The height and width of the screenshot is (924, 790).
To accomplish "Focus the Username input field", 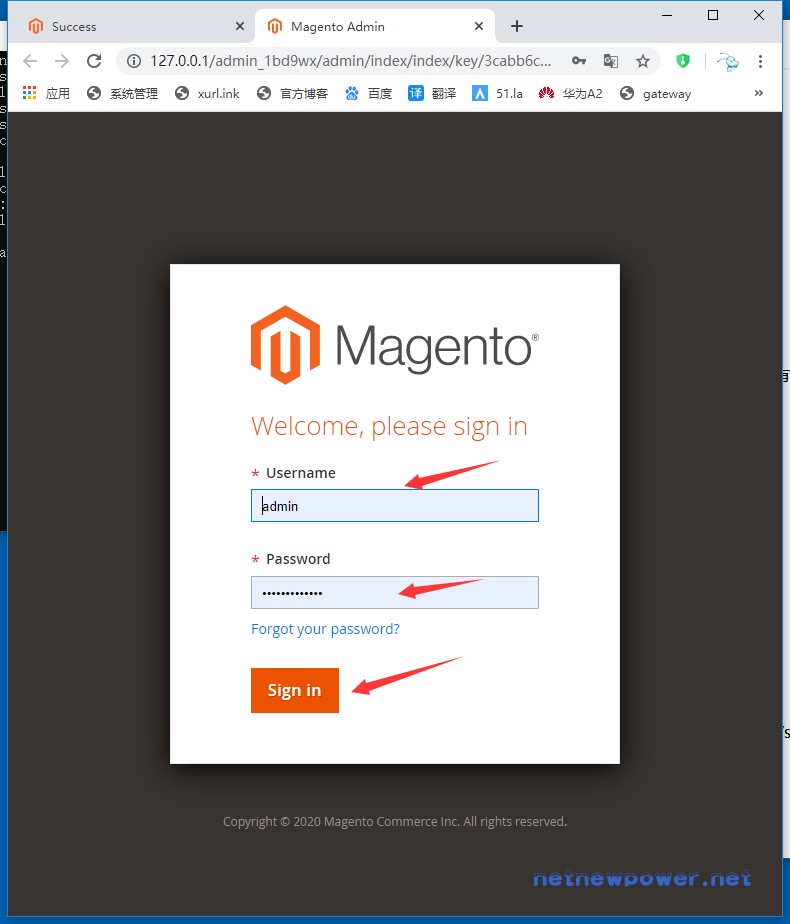I will [395, 506].
